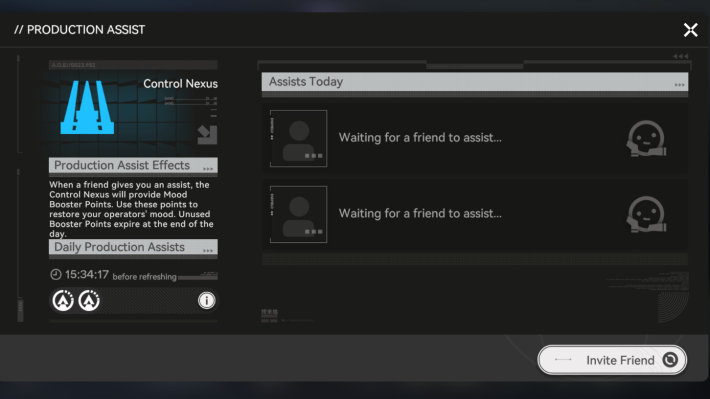Select the second assist token icon
Viewport: 710px width, 399px height.
pos(89,300)
